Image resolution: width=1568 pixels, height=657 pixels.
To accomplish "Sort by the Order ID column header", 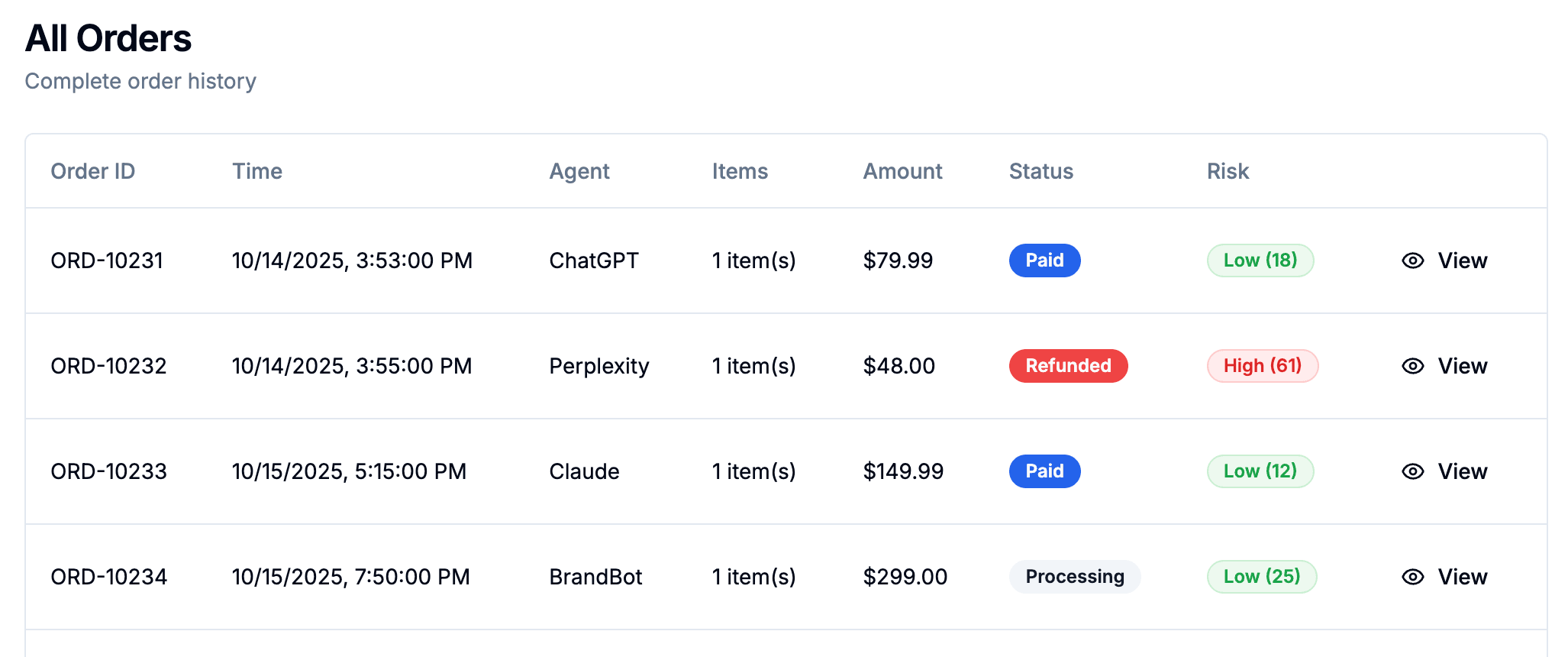I will (x=92, y=171).
